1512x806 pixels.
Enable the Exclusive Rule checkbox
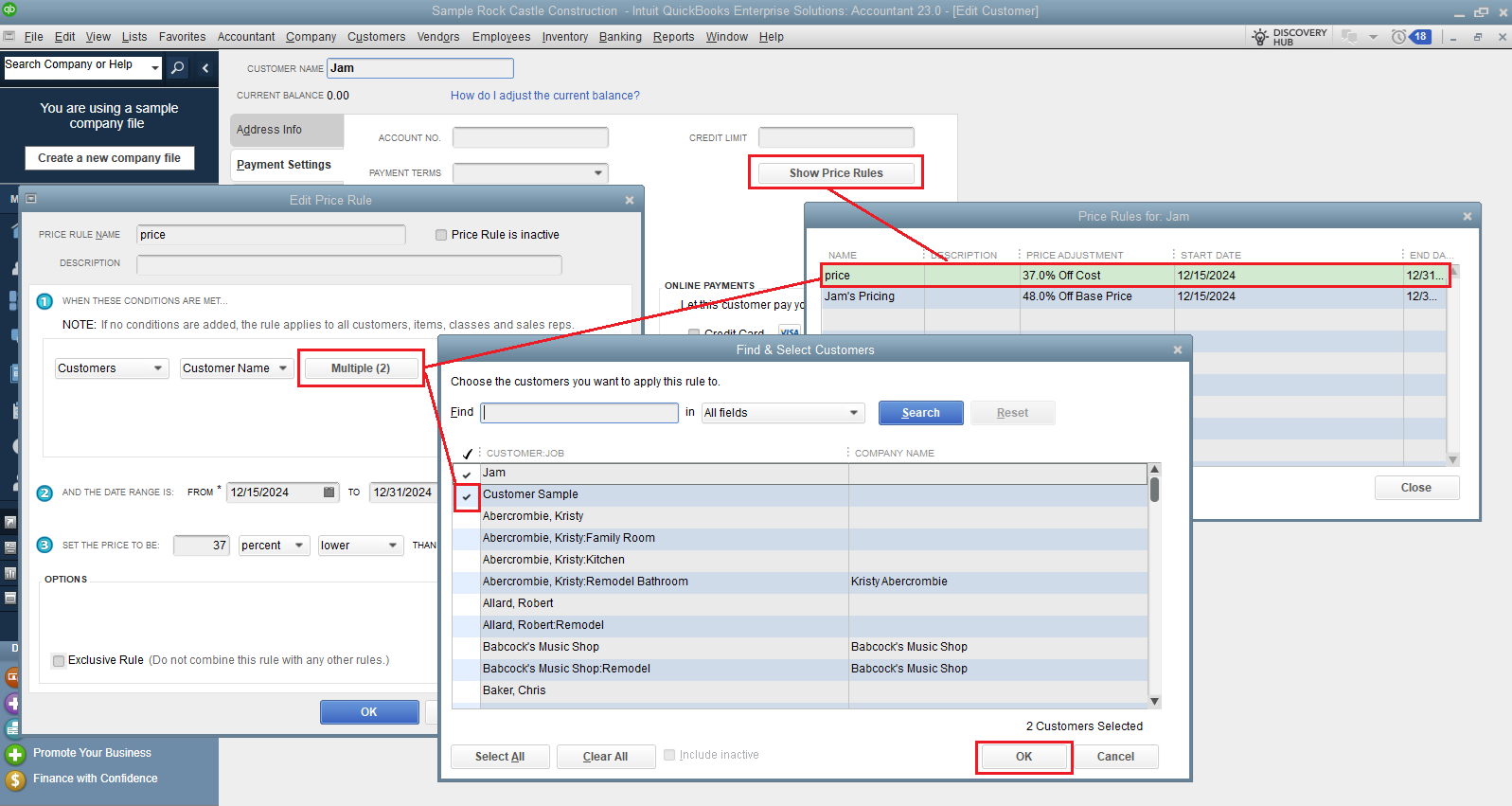coord(59,661)
